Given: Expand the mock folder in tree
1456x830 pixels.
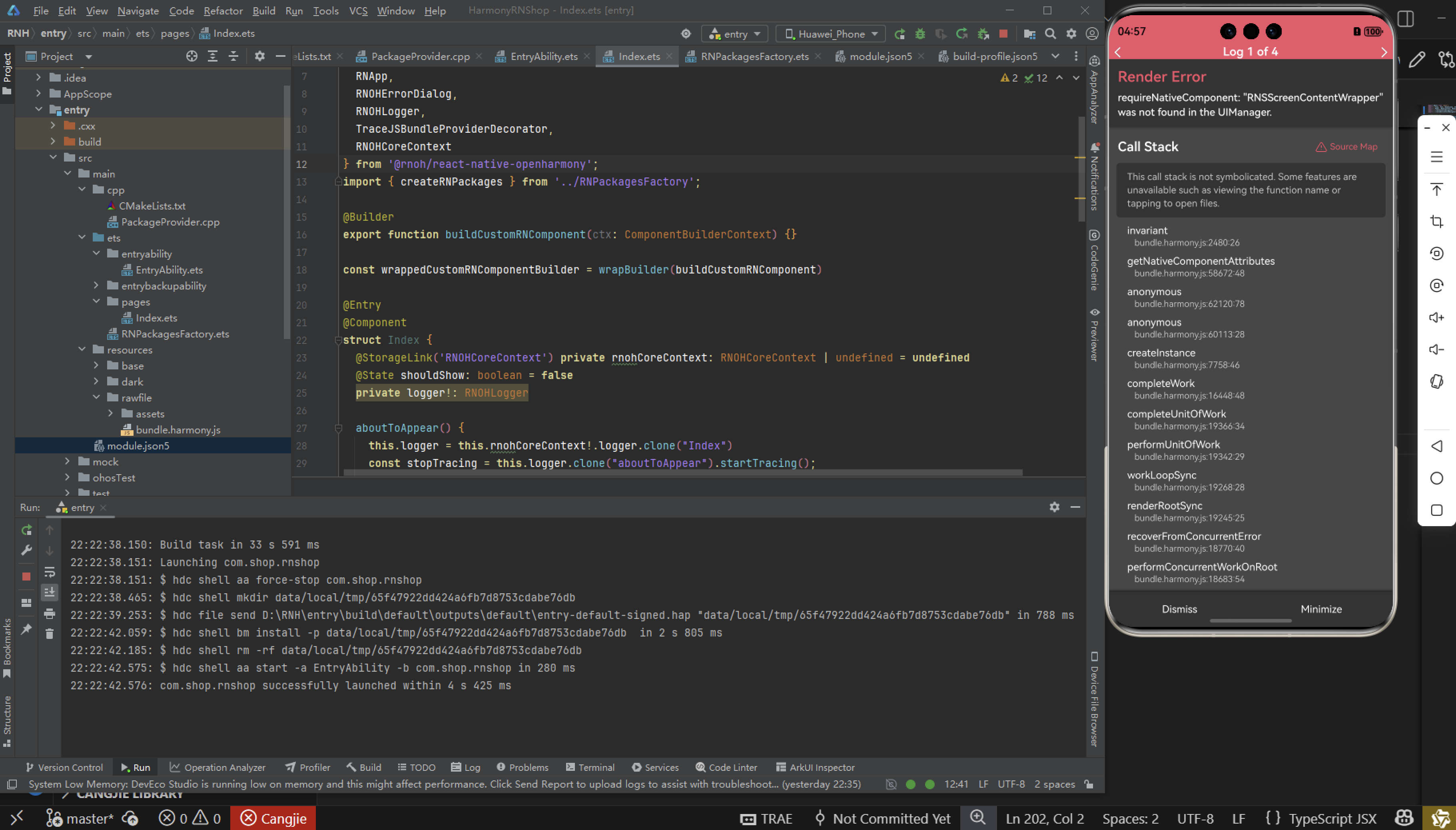Looking at the screenshot, I should click(67, 461).
